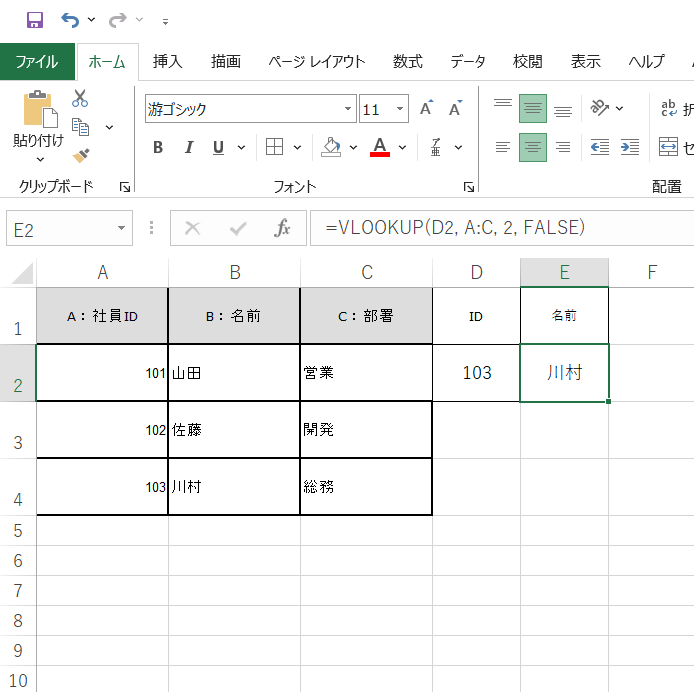This screenshot has height=692, width=694.
Task: Switch to the 数式 ribbon tab
Action: click(407, 61)
